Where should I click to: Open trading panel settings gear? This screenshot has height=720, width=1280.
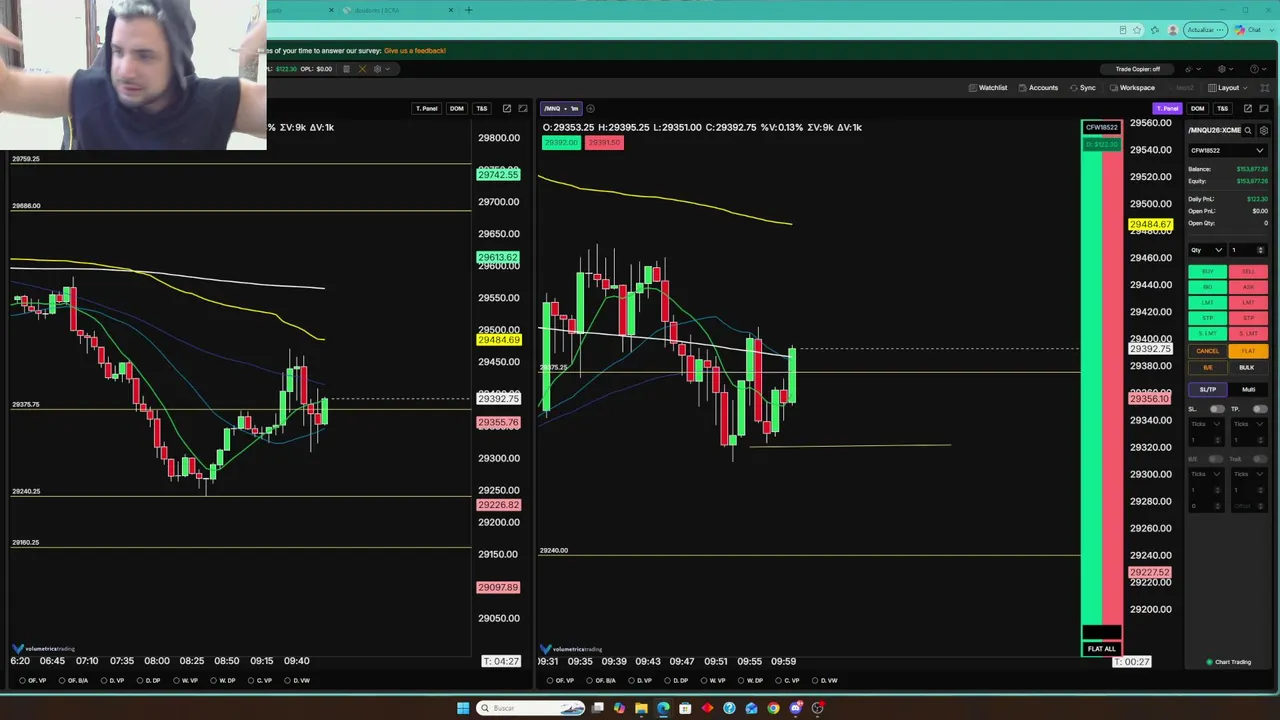[x=1264, y=130]
